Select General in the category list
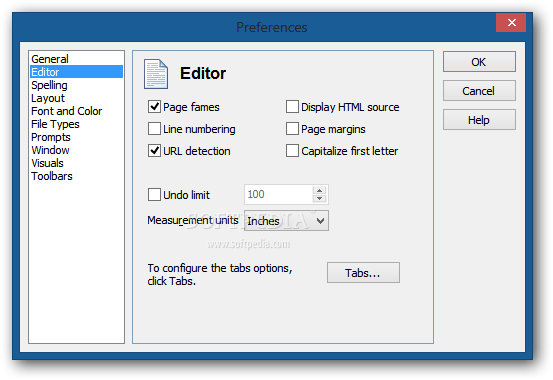 tap(77, 59)
